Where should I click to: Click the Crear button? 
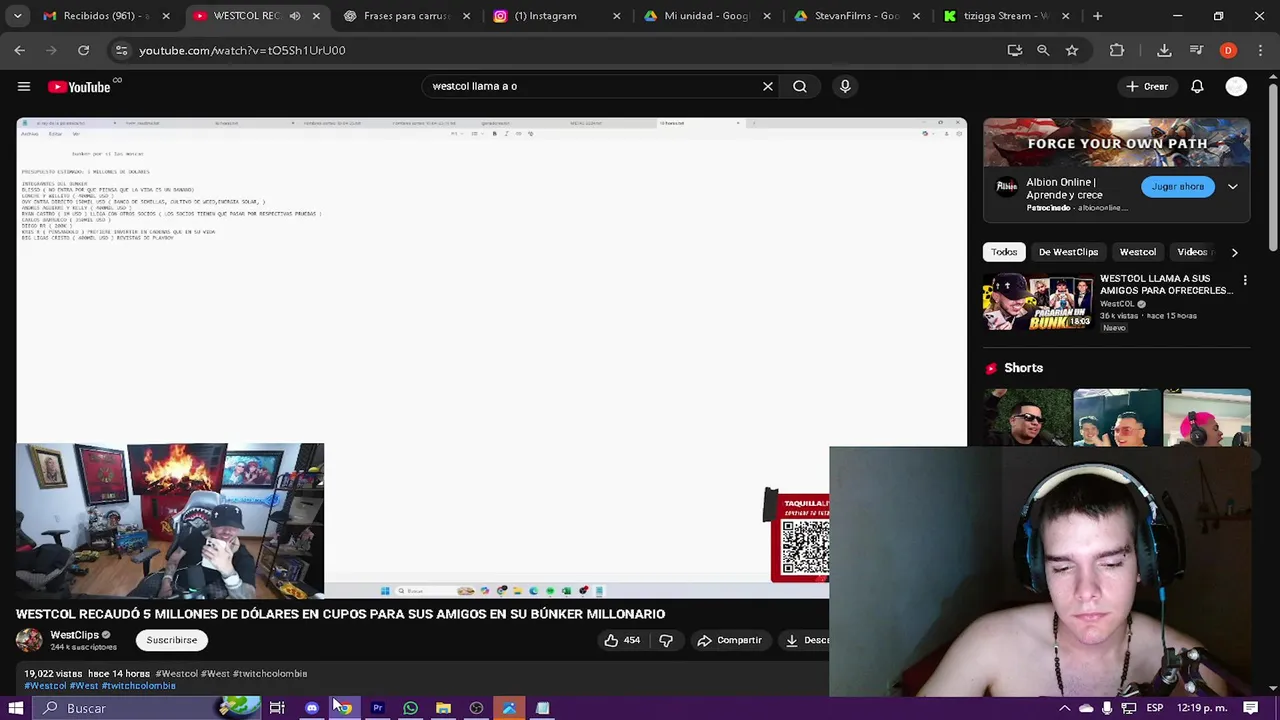[1146, 86]
